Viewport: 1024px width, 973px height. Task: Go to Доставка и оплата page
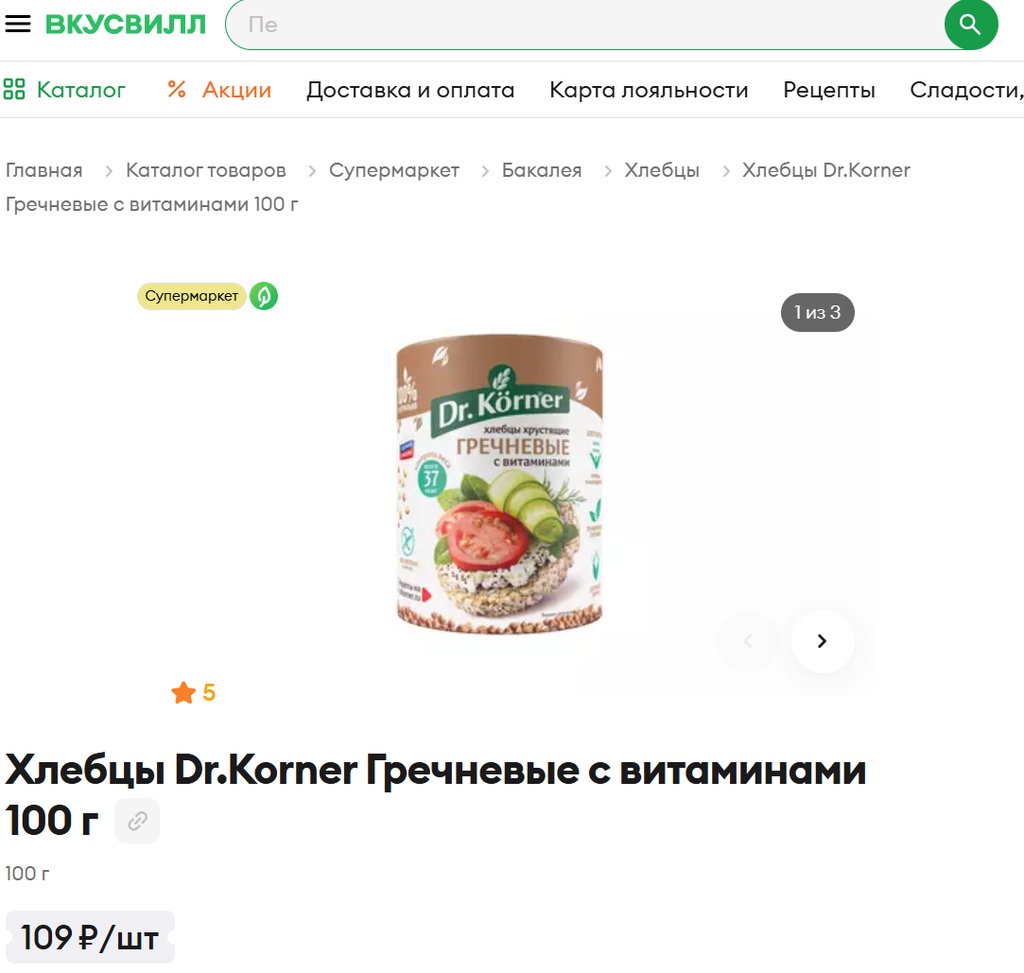point(410,89)
